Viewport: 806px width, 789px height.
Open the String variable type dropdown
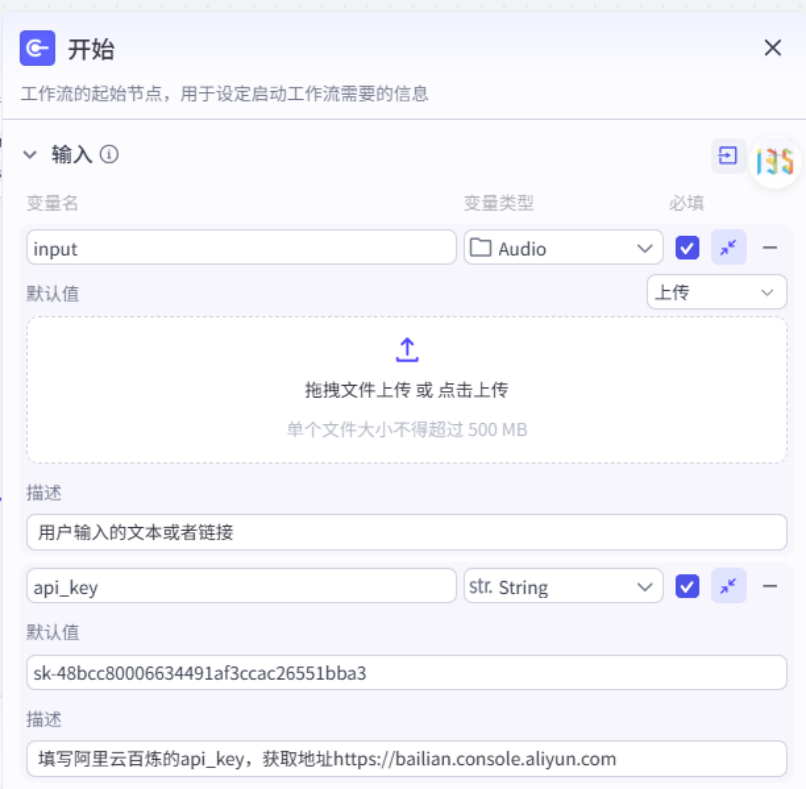click(563, 586)
